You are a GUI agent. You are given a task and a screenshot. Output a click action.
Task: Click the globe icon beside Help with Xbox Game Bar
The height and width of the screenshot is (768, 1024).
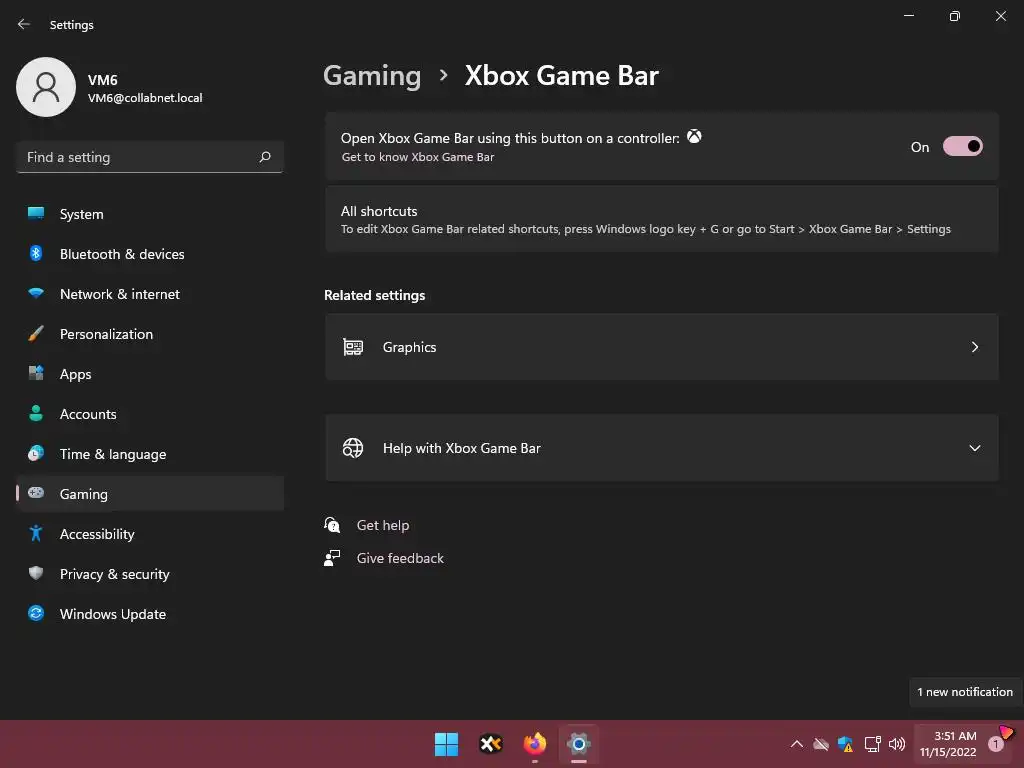click(353, 448)
